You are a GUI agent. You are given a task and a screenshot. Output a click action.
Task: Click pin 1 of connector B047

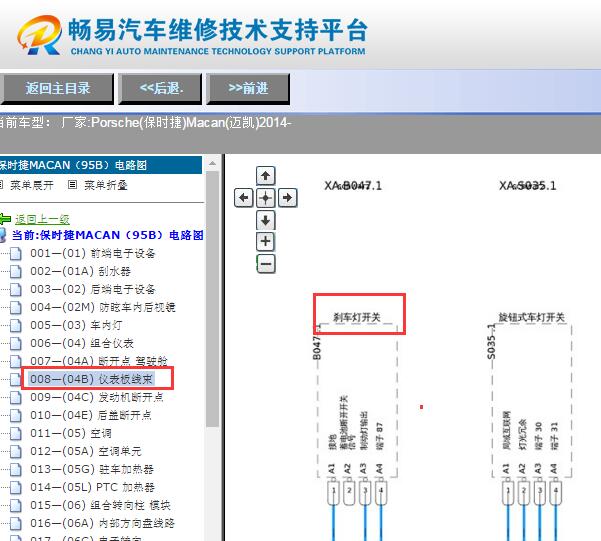(x=333, y=493)
